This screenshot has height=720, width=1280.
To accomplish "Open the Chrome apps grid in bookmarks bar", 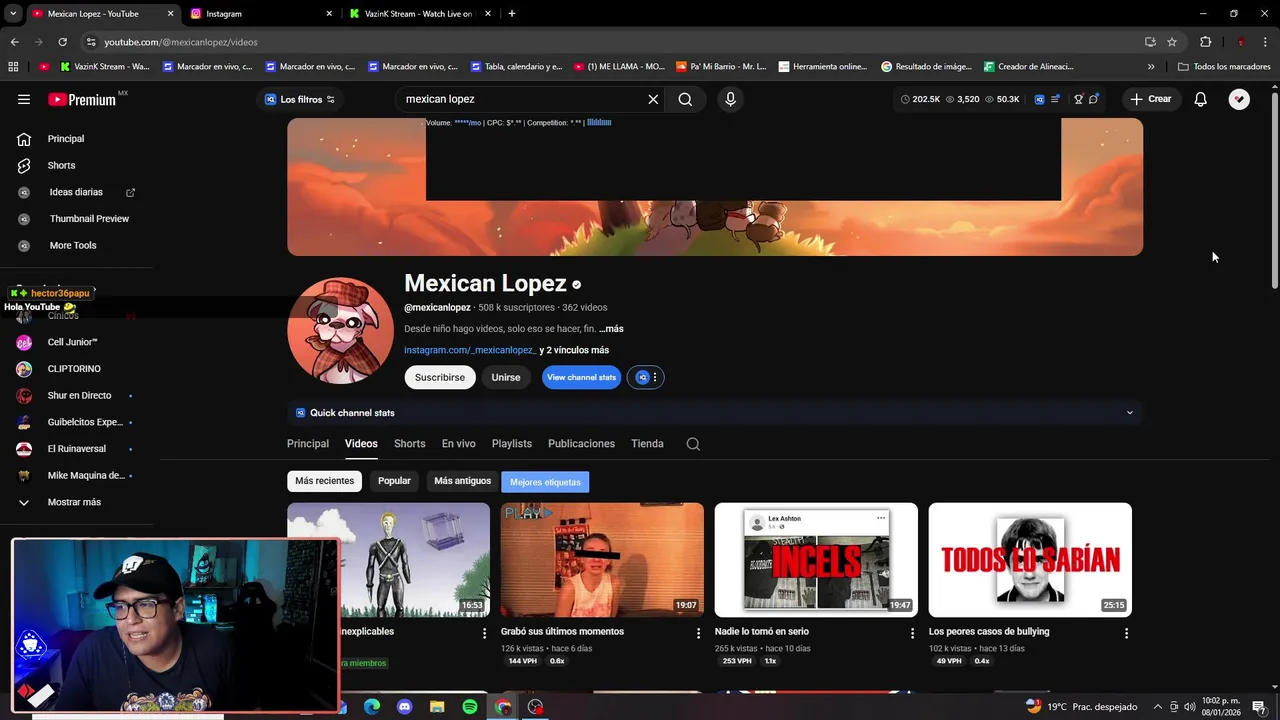I will tap(13, 67).
